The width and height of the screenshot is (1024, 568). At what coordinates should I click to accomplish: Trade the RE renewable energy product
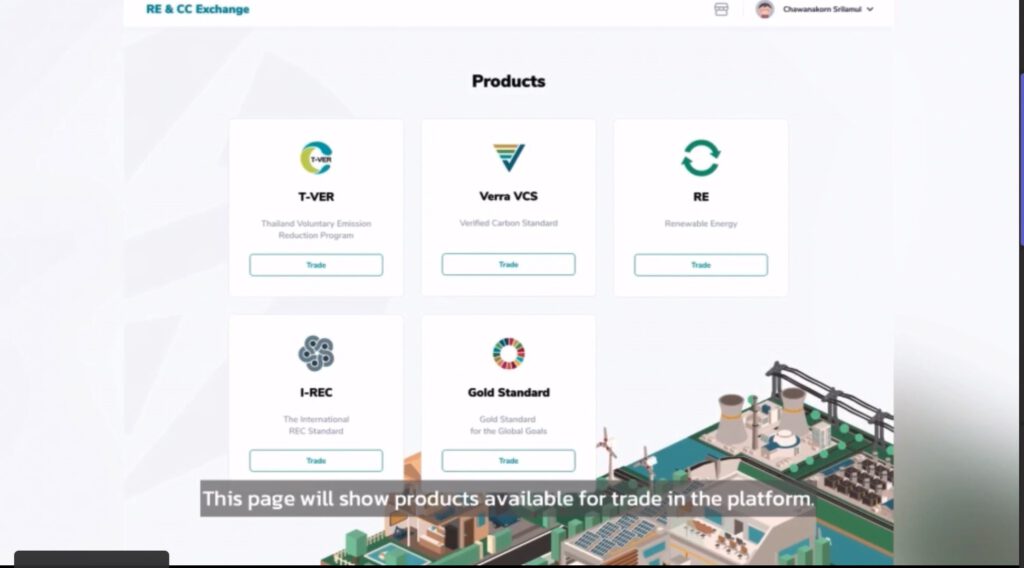pos(701,265)
